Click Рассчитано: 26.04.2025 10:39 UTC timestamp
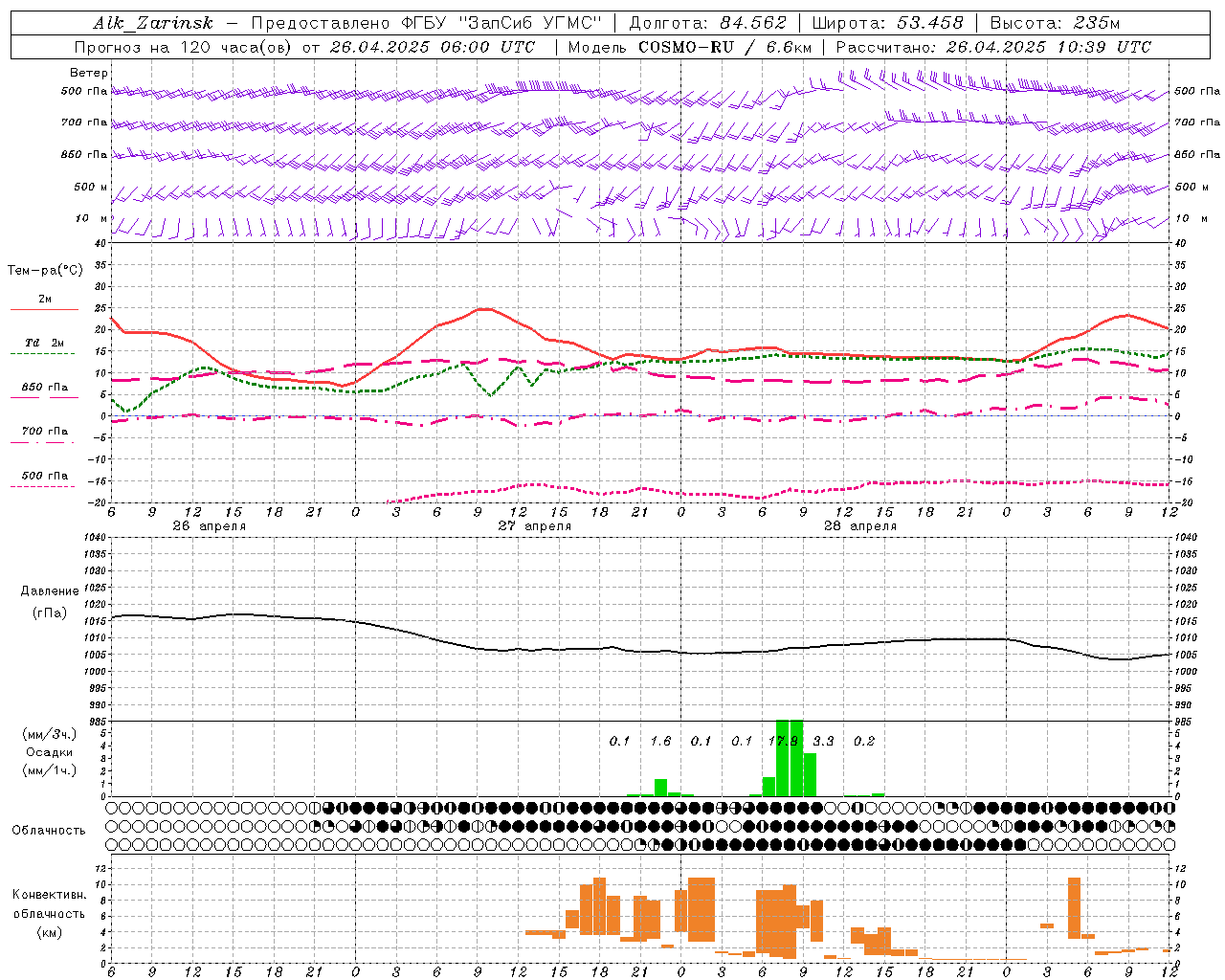The image size is (1225, 980). 993,47
